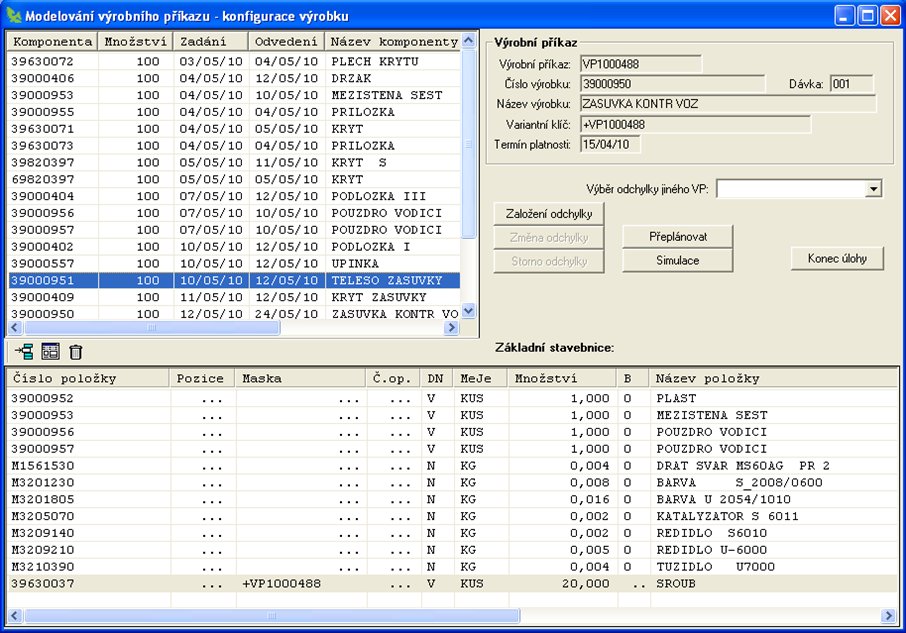Click the Variantní klíč field
The image size is (906, 633).
pyautogui.click(x=696, y=124)
